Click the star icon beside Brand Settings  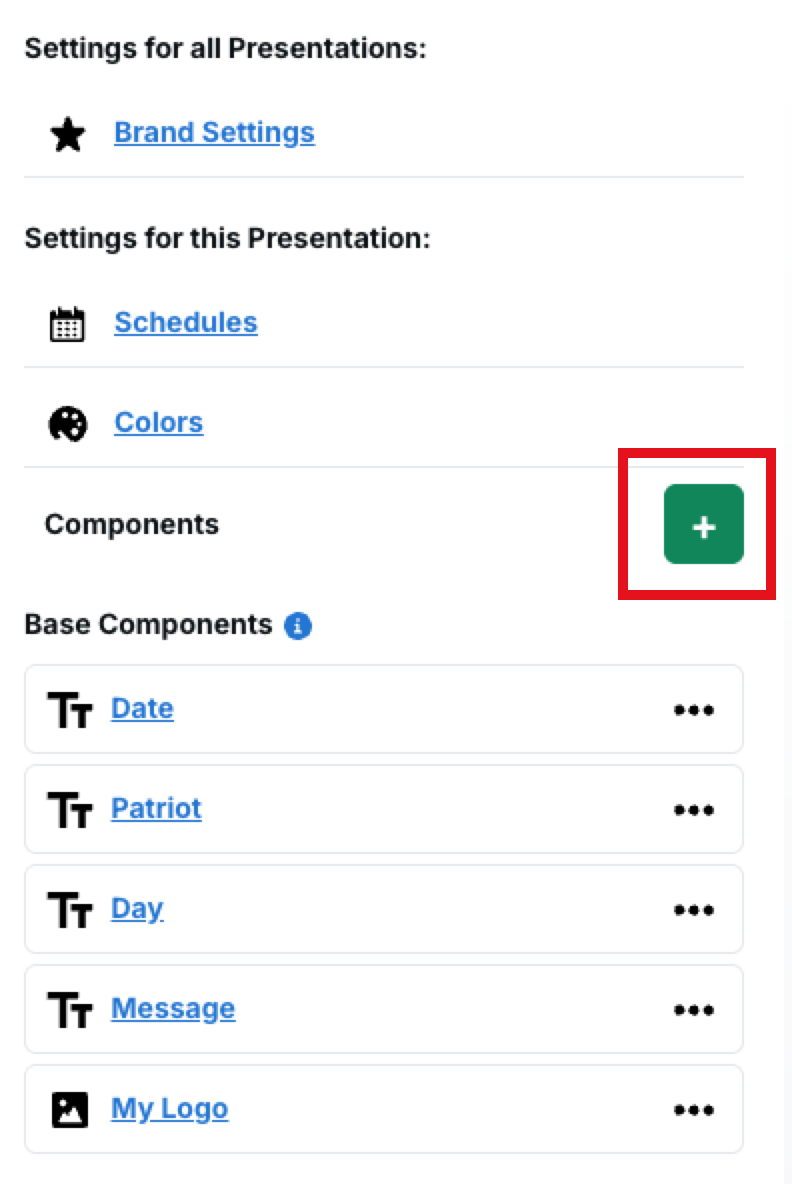pos(68,134)
